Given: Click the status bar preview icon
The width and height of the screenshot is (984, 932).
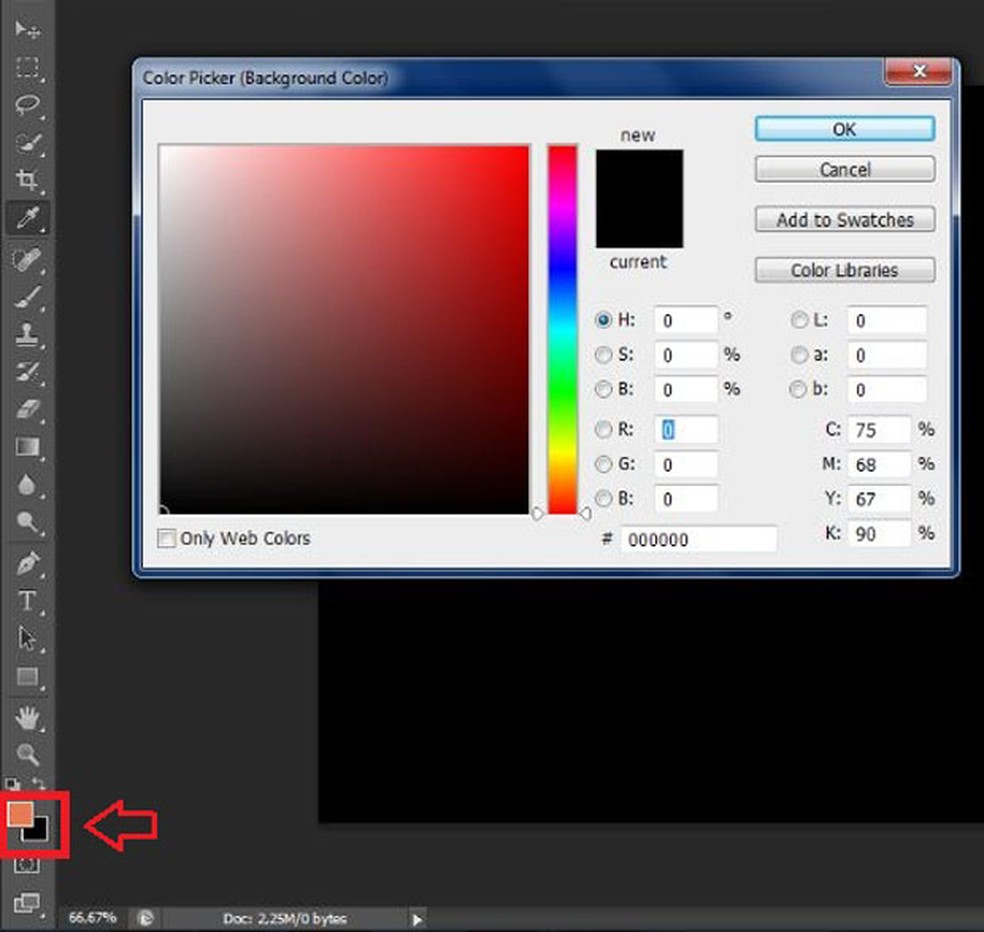Looking at the screenshot, I should (146, 919).
